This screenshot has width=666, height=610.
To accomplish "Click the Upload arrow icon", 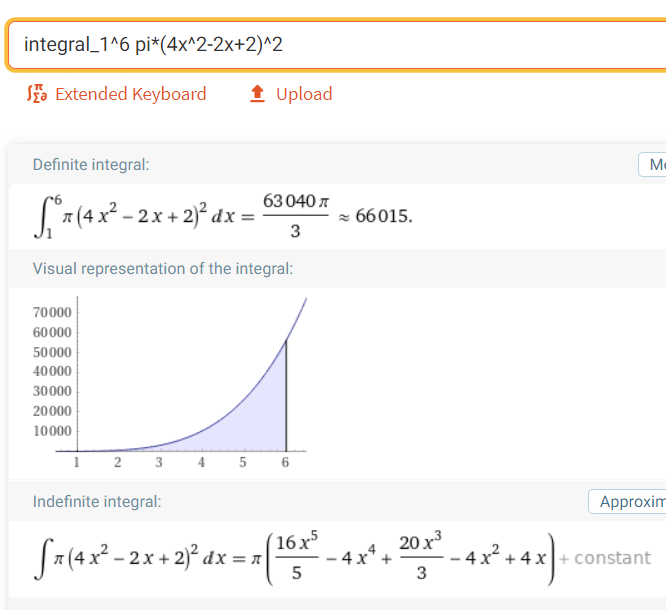I will (x=257, y=94).
